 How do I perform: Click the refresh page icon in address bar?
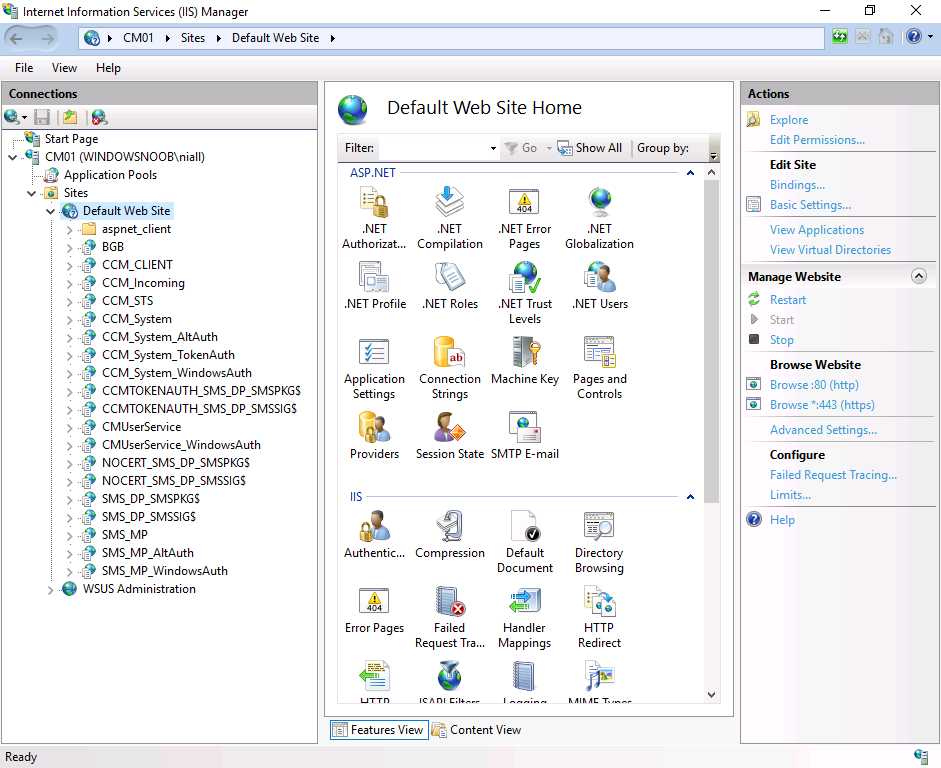(x=840, y=37)
